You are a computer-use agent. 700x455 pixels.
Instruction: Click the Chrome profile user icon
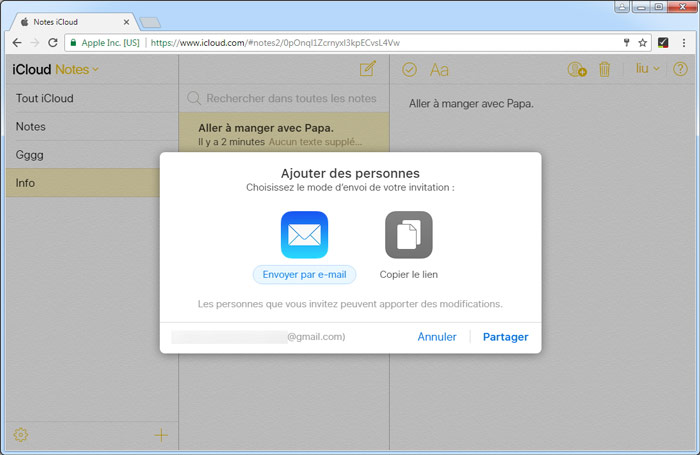click(x=622, y=7)
